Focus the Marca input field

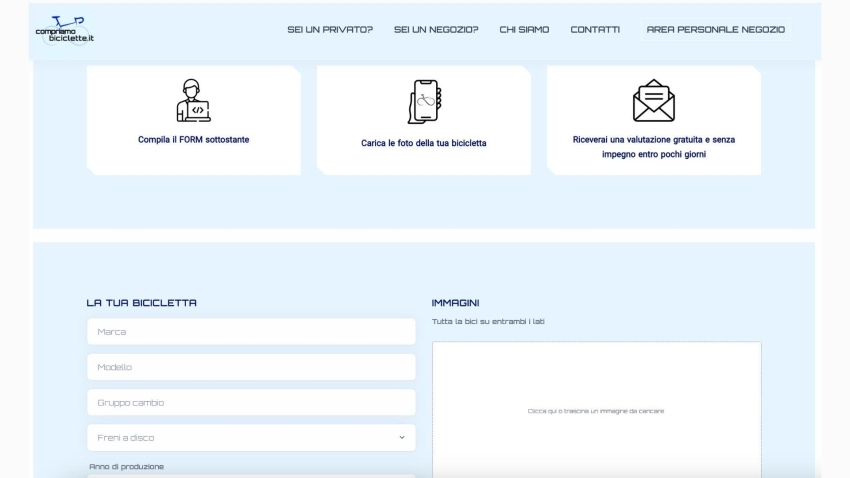[x=251, y=332]
